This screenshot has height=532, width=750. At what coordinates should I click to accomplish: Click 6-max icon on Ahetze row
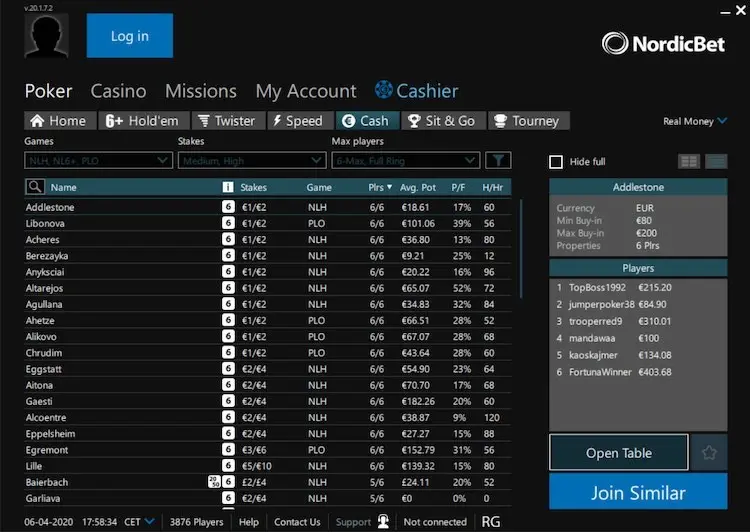(x=228, y=320)
